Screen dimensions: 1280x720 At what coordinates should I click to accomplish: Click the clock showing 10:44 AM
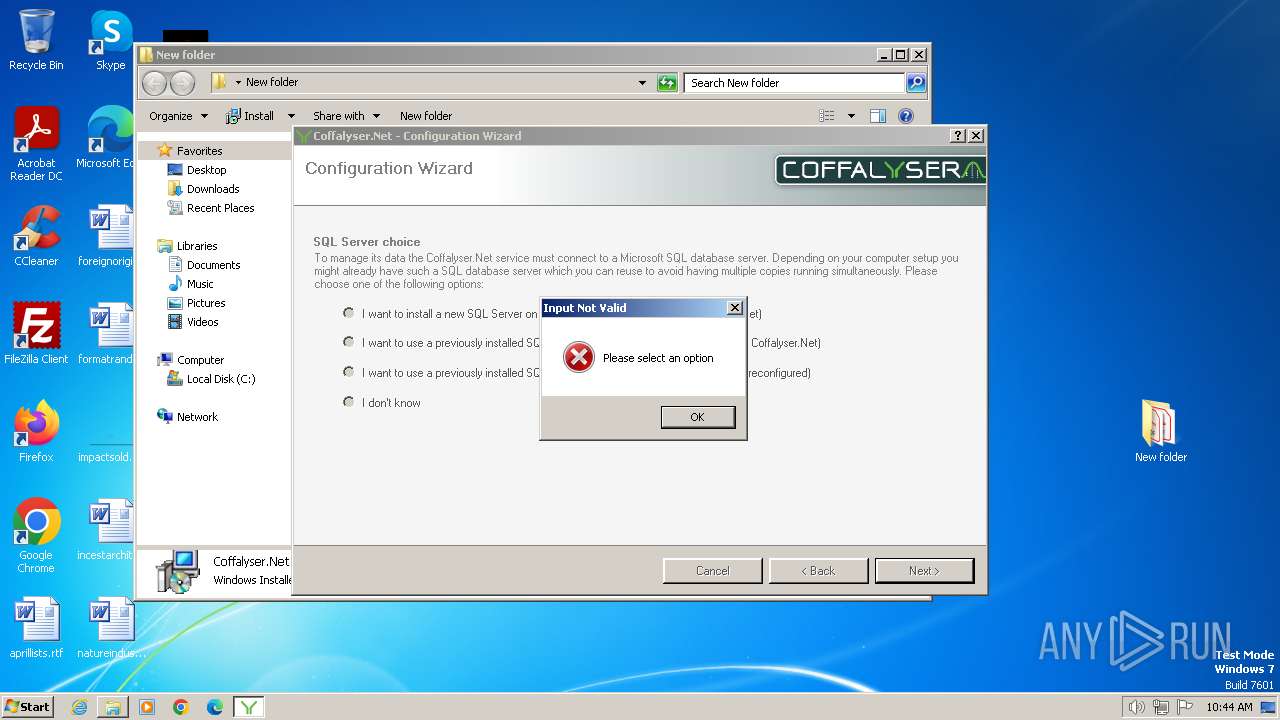pyautogui.click(x=1229, y=707)
